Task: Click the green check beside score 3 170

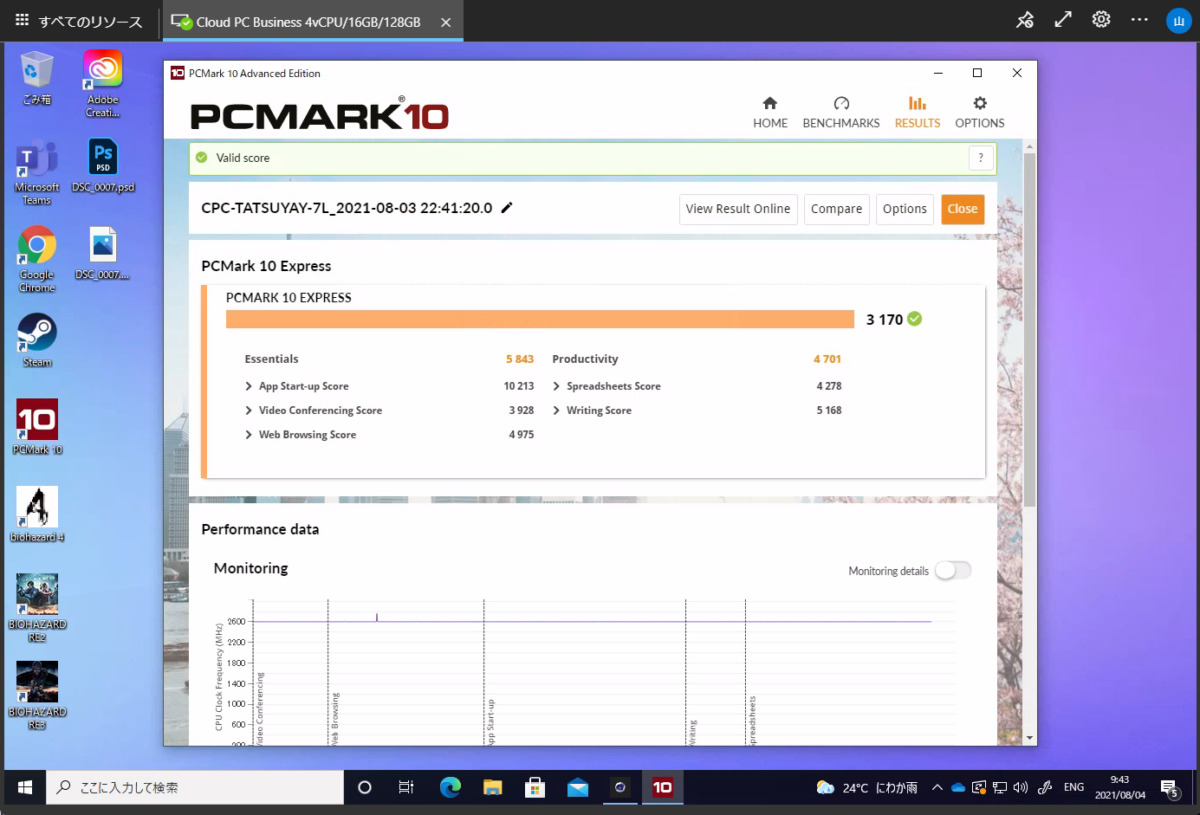Action: pyautogui.click(x=915, y=319)
